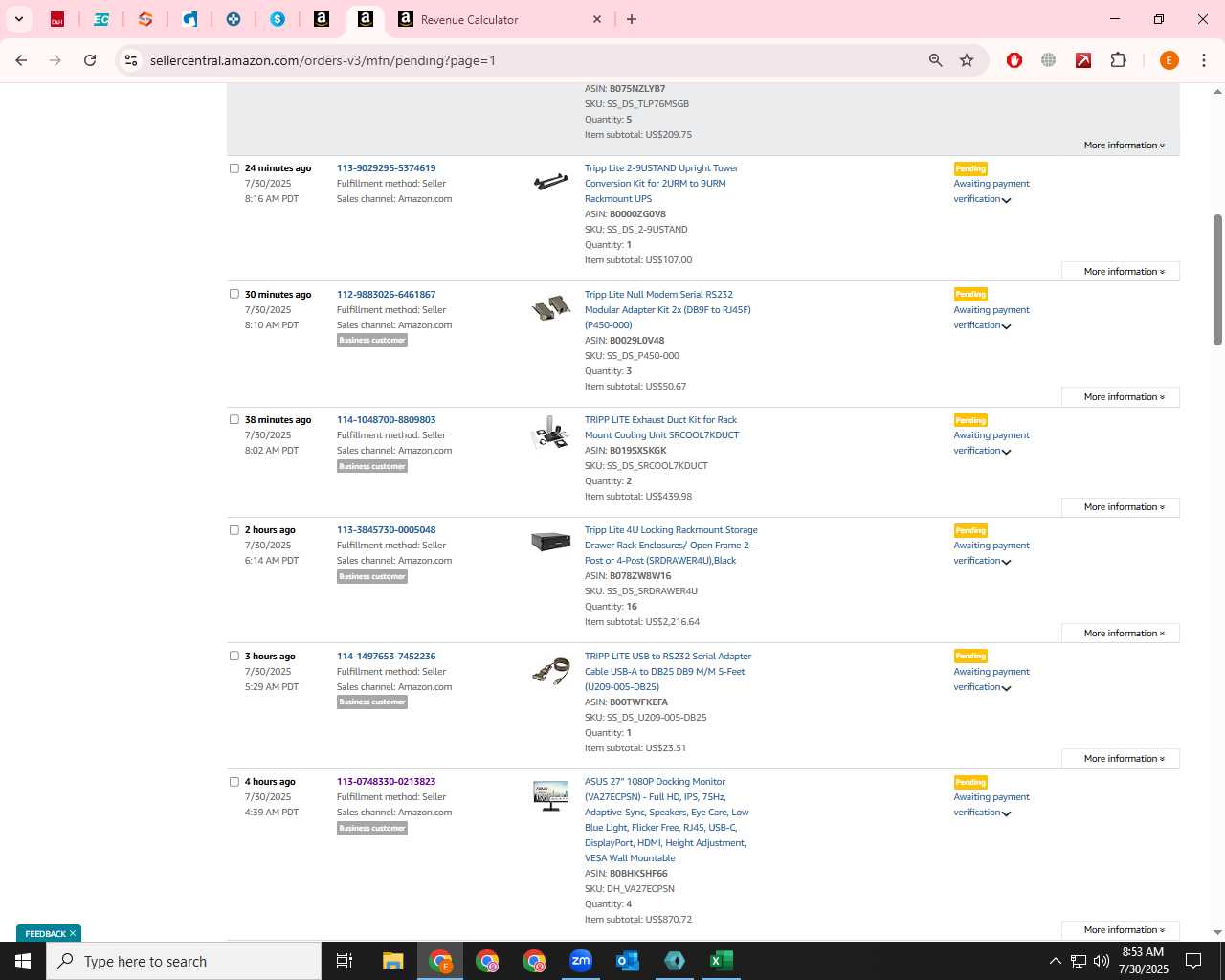This screenshot has width=1225, height=980.
Task: Open the red Opera-style extension icon
Action: pos(1014,60)
